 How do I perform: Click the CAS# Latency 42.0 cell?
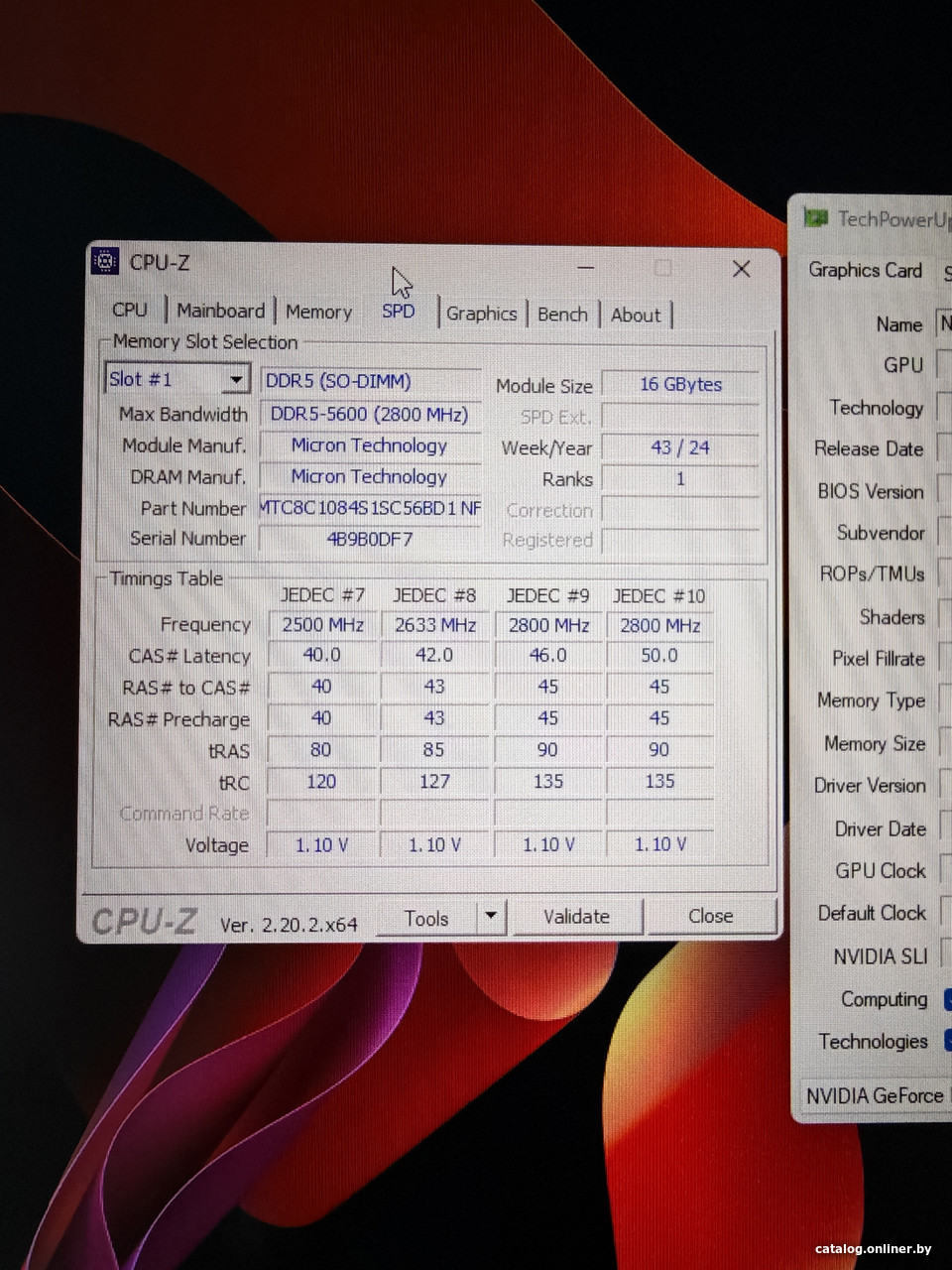pos(435,655)
